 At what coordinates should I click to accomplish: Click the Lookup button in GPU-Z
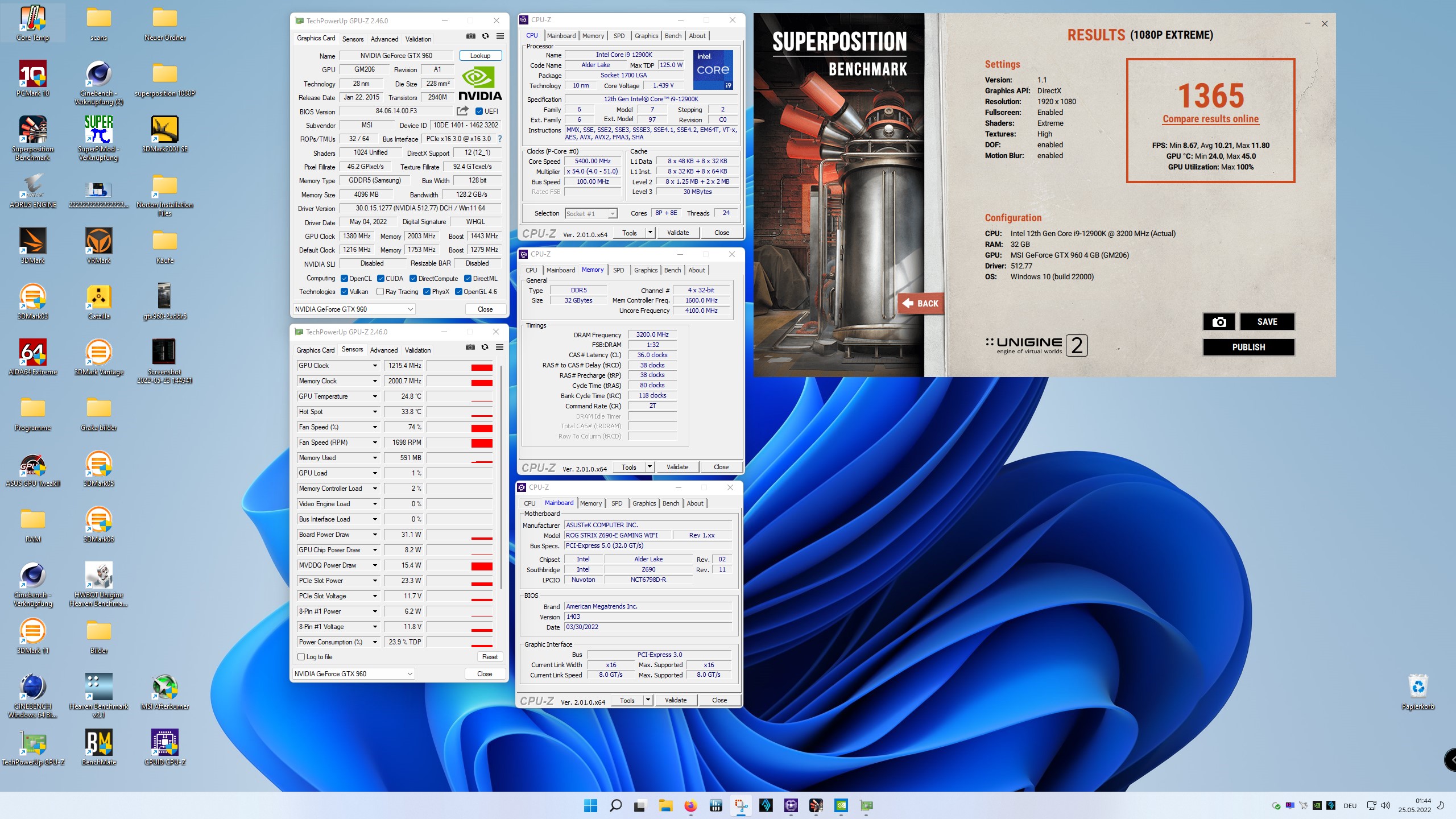pos(480,56)
